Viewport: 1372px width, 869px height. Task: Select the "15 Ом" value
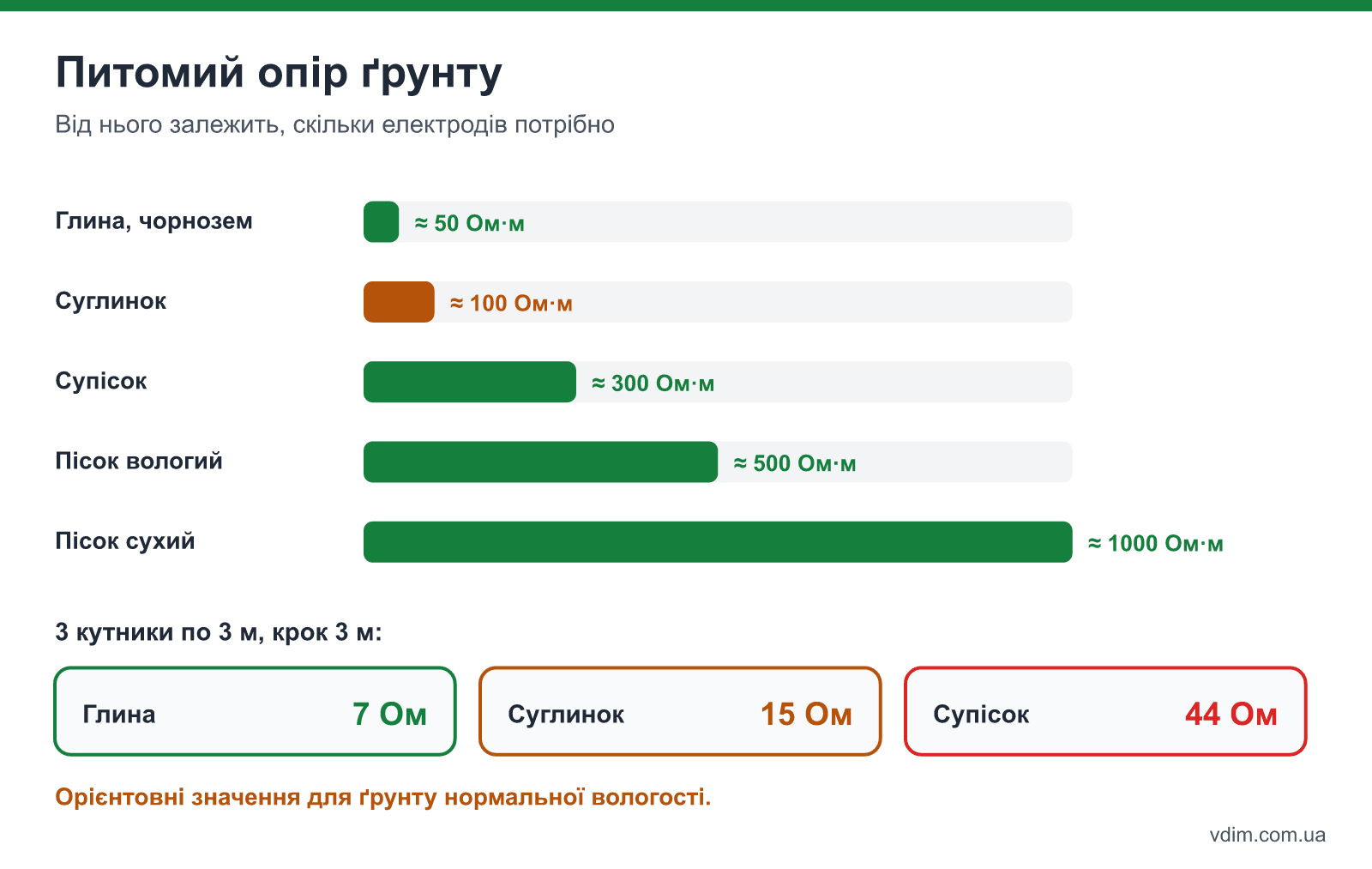pos(807,714)
